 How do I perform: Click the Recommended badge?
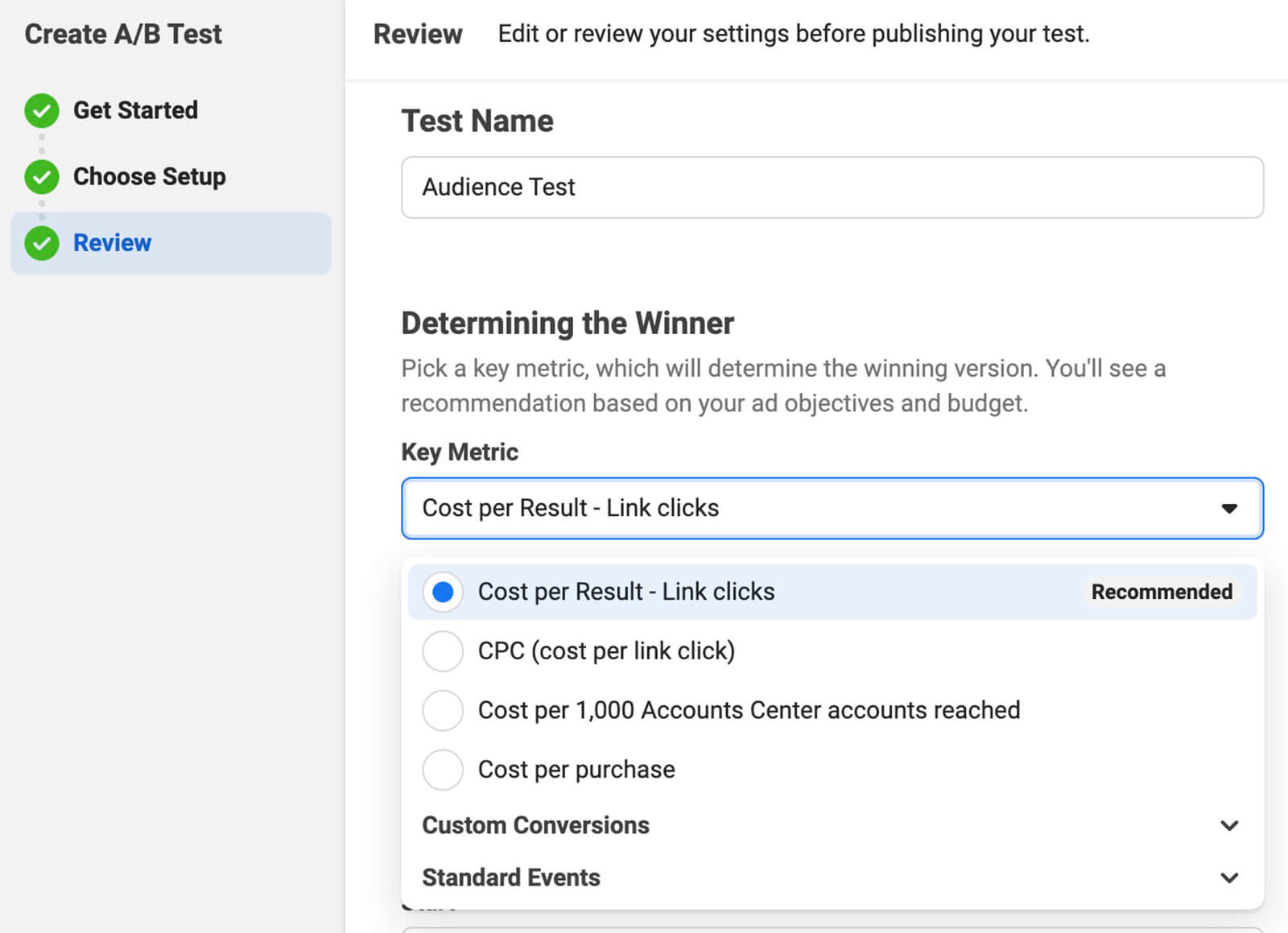tap(1161, 592)
